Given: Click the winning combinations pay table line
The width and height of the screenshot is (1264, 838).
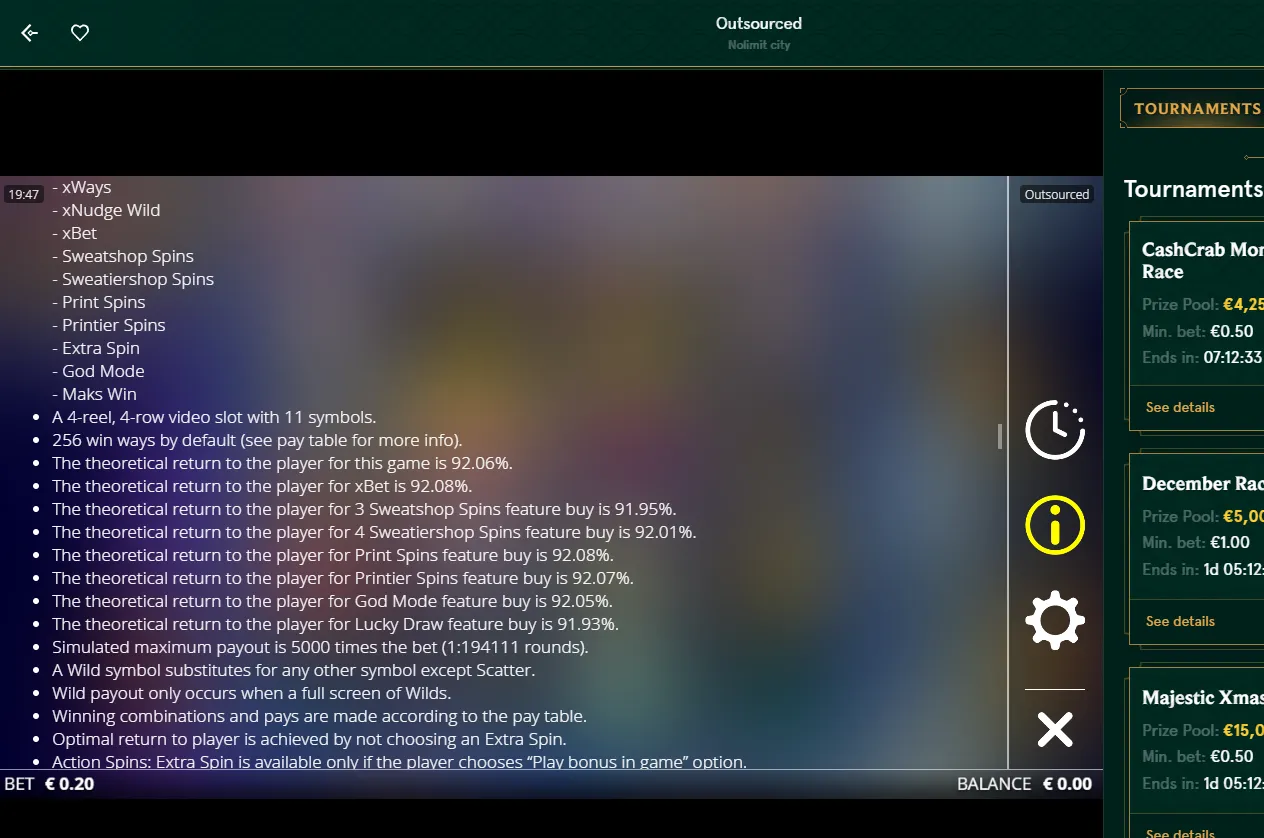Looking at the screenshot, I should coord(319,716).
